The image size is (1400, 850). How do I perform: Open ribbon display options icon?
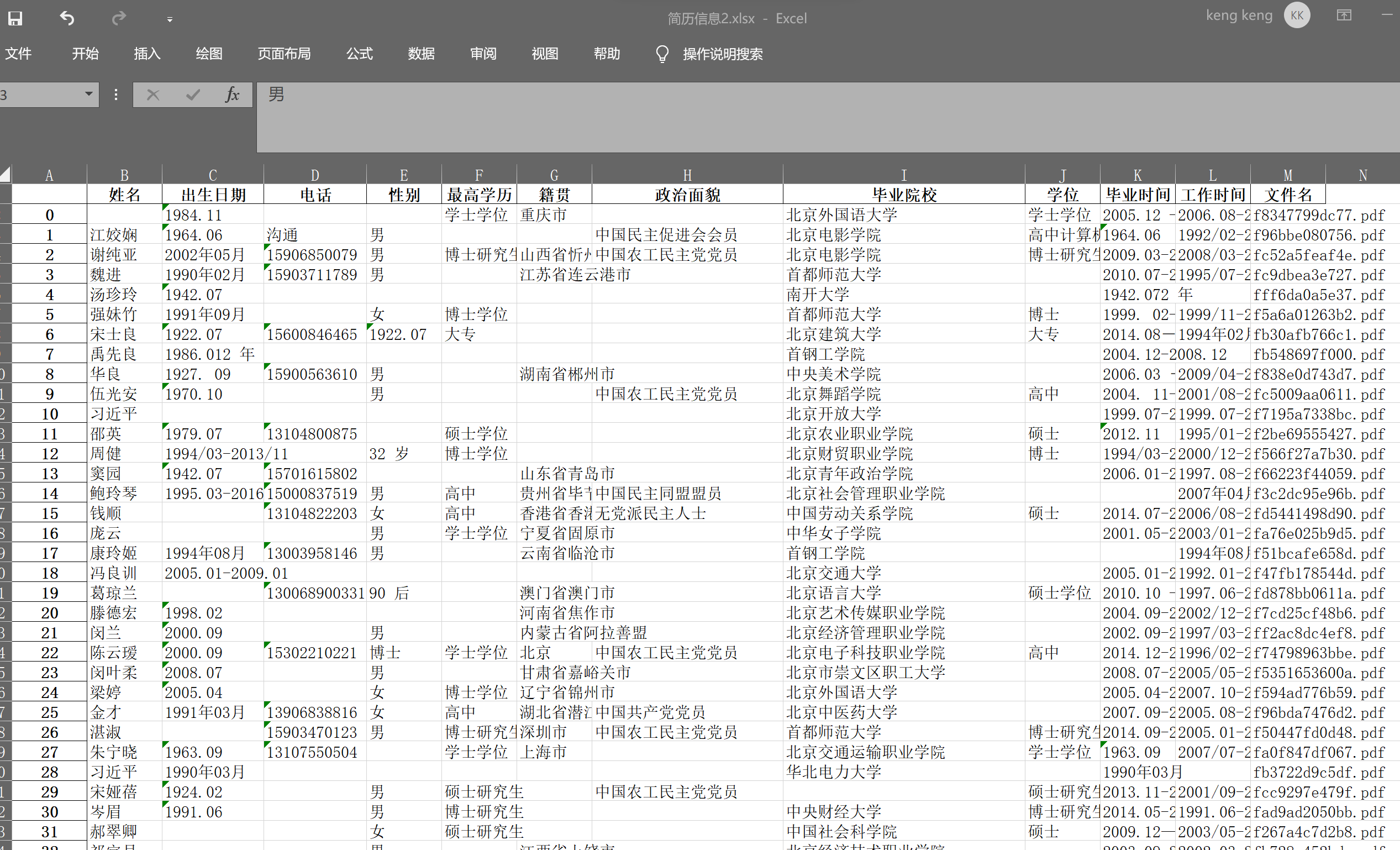(x=1344, y=15)
